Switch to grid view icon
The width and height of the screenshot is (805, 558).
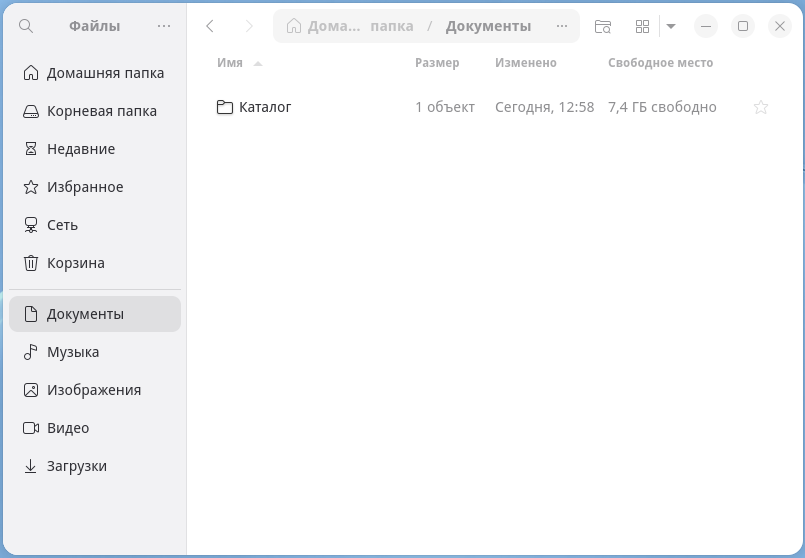click(642, 26)
